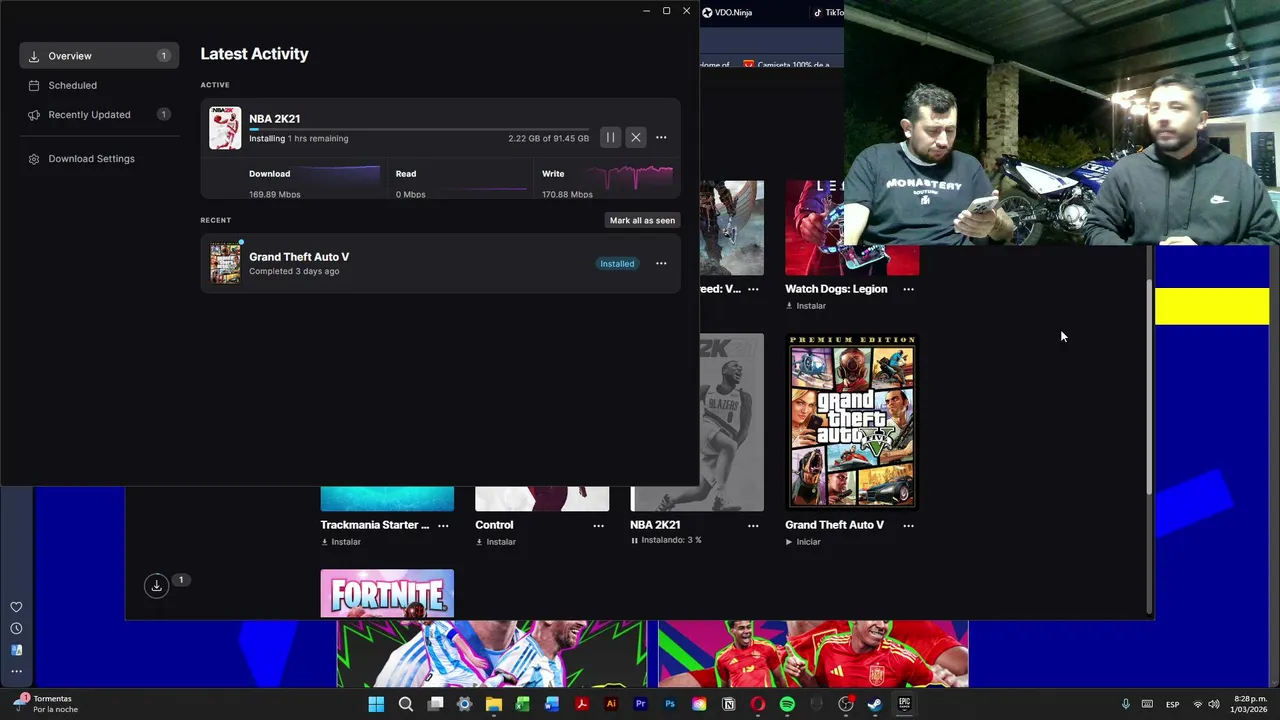Click the touch keyboard tray icon
Viewport: 1280px width, 720px height.
1147,704
